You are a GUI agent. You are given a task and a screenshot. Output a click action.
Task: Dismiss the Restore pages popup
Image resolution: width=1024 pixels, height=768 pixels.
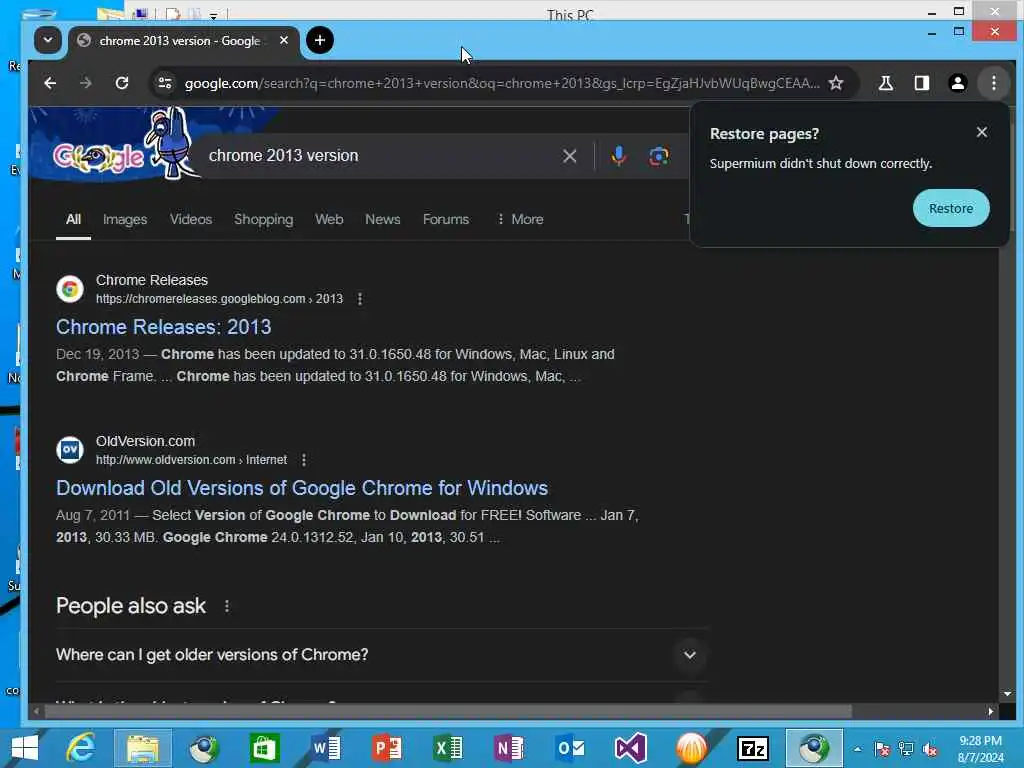(982, 133)
